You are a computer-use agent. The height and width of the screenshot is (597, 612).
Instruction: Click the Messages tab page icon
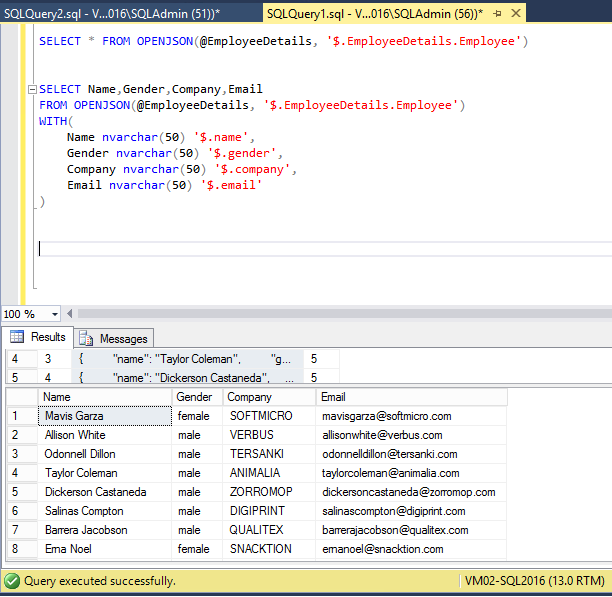coord(86,339)
